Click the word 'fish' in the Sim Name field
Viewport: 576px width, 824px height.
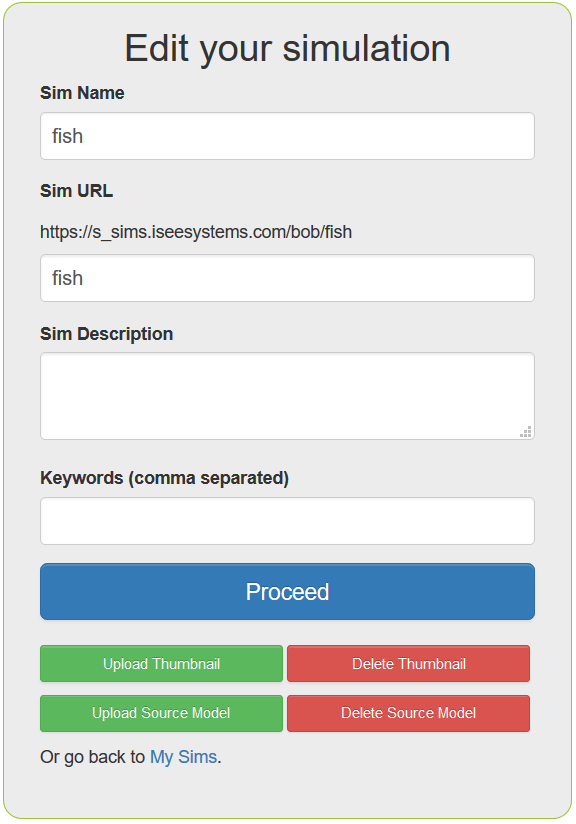67,136
